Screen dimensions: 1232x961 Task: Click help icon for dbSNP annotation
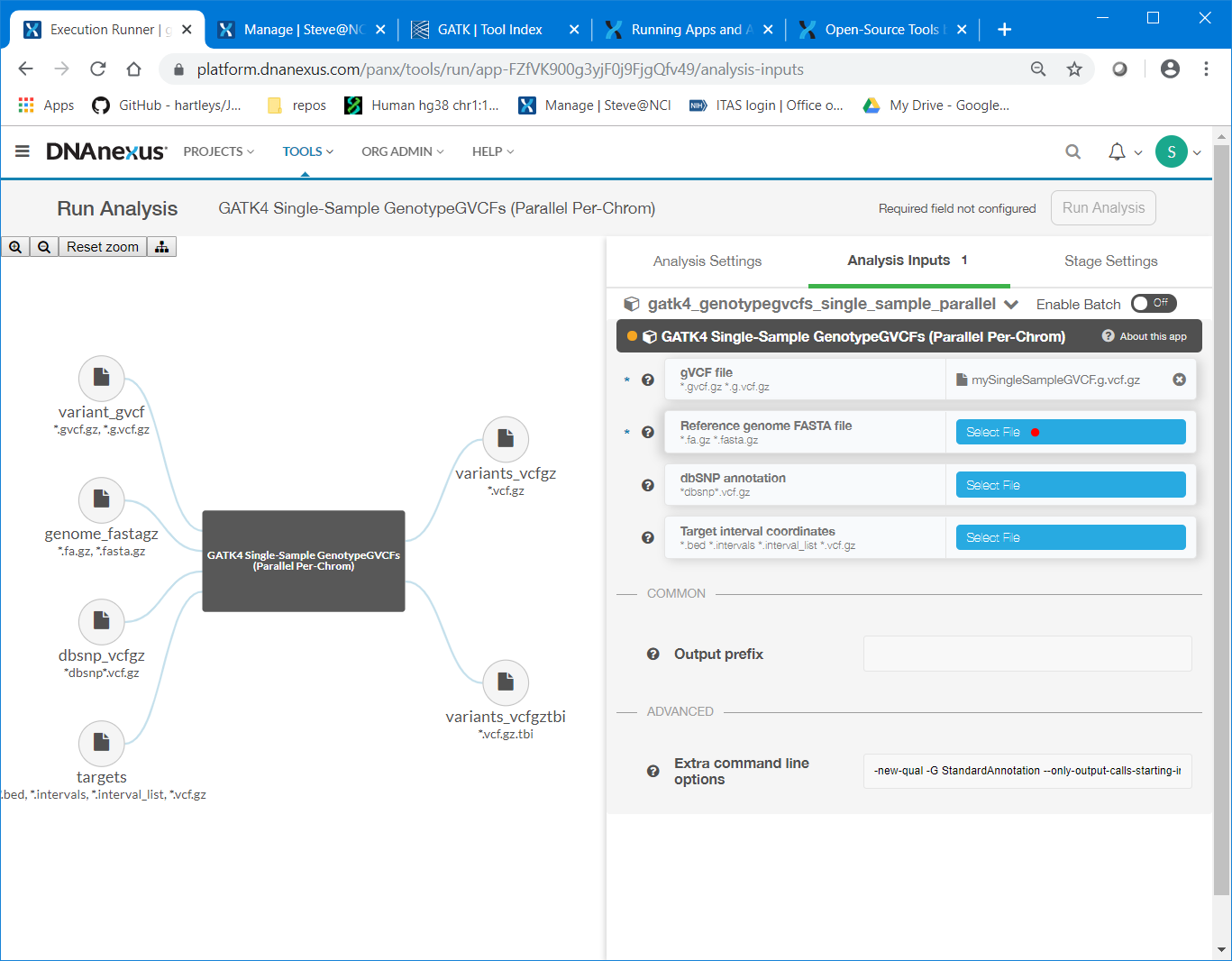click(x=647, y=485)
